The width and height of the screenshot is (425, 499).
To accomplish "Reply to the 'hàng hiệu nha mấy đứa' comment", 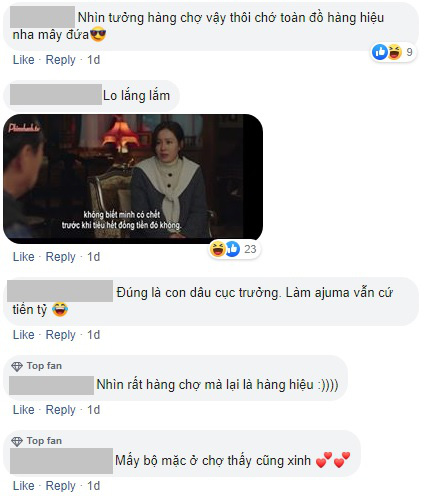I will [60, 60].
